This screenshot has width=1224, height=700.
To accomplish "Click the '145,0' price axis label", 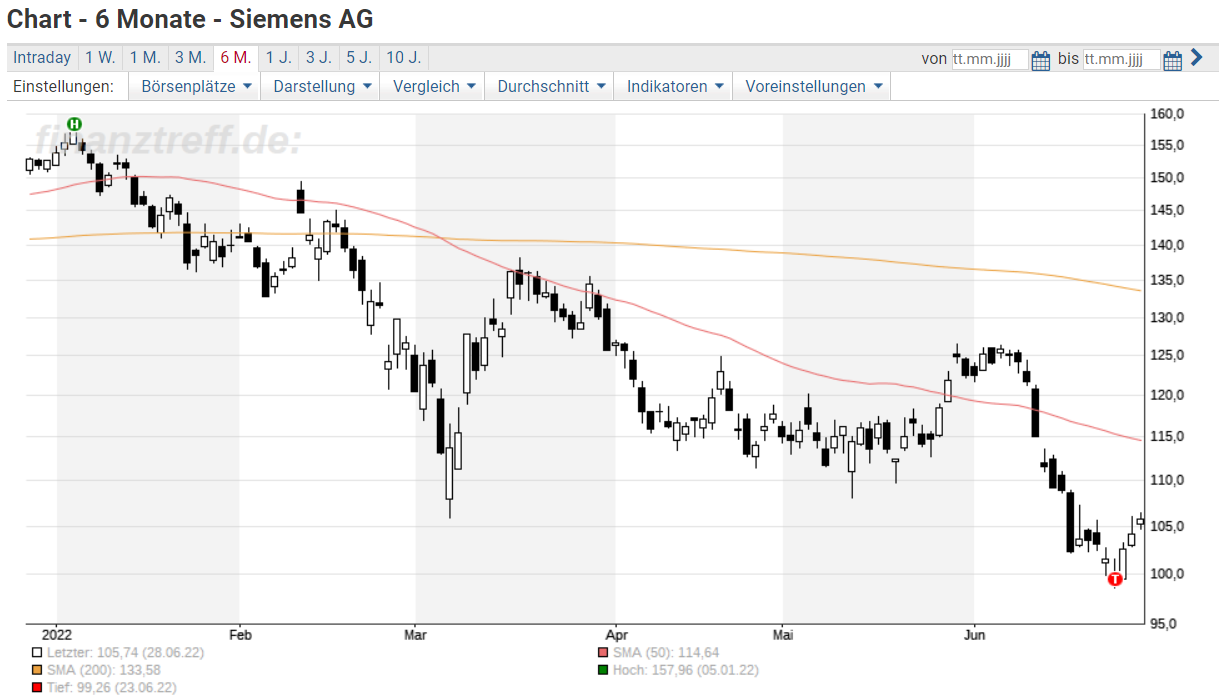I will pyautogui.click(x=1166, y=210).
